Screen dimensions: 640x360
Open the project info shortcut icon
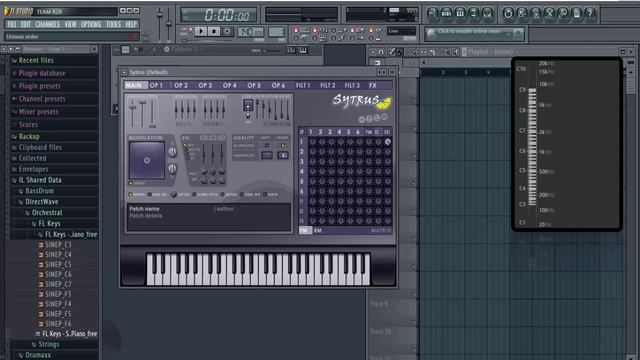(x=577, y=13)
